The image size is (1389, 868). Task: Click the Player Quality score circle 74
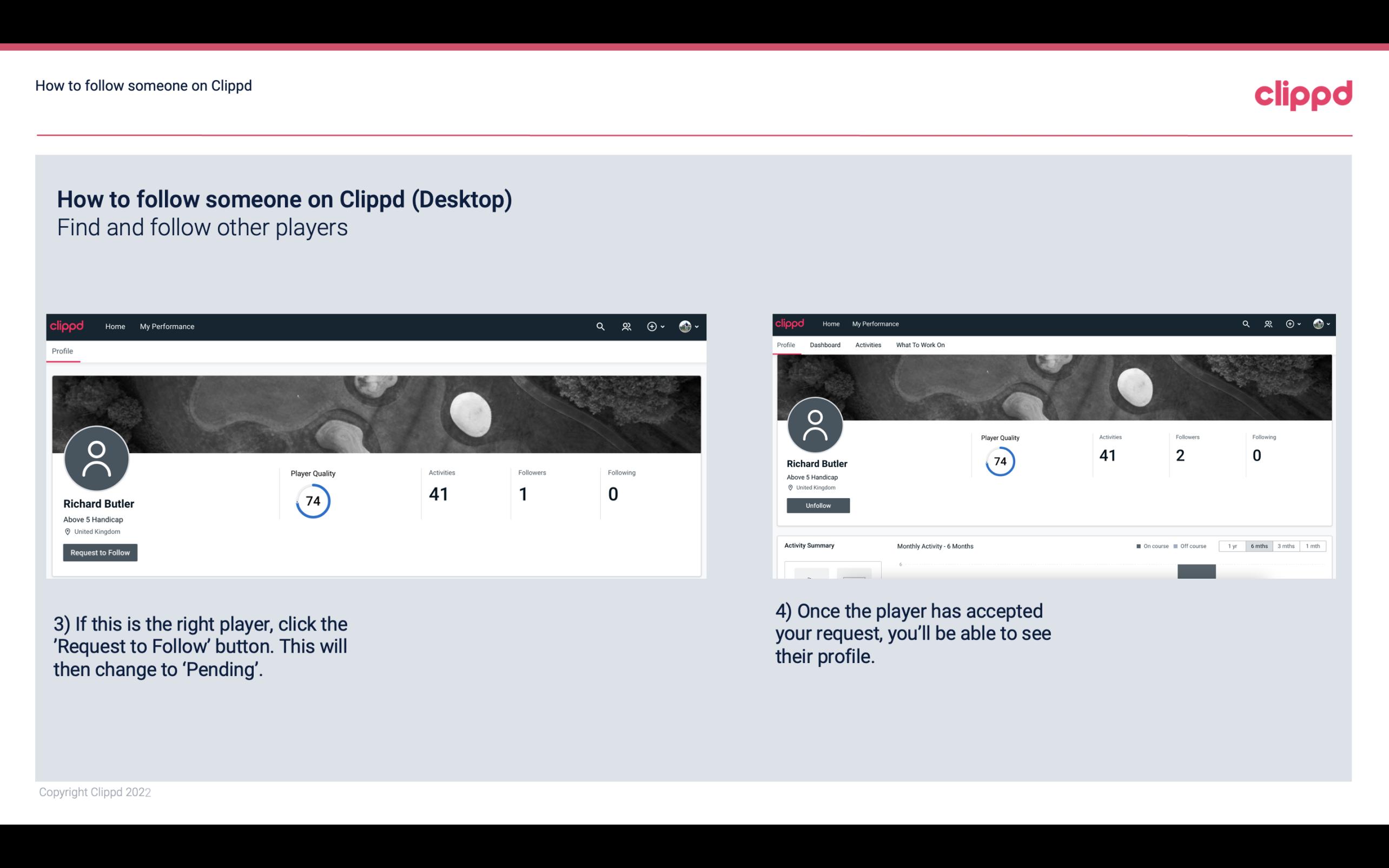[312, 500]
